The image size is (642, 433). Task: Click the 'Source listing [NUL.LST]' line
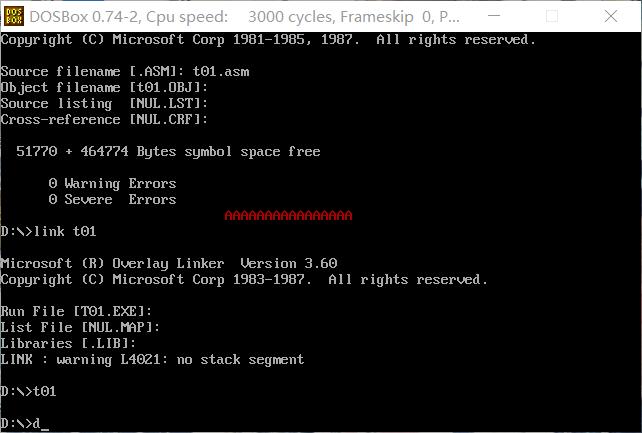click(x=104, y=104)
